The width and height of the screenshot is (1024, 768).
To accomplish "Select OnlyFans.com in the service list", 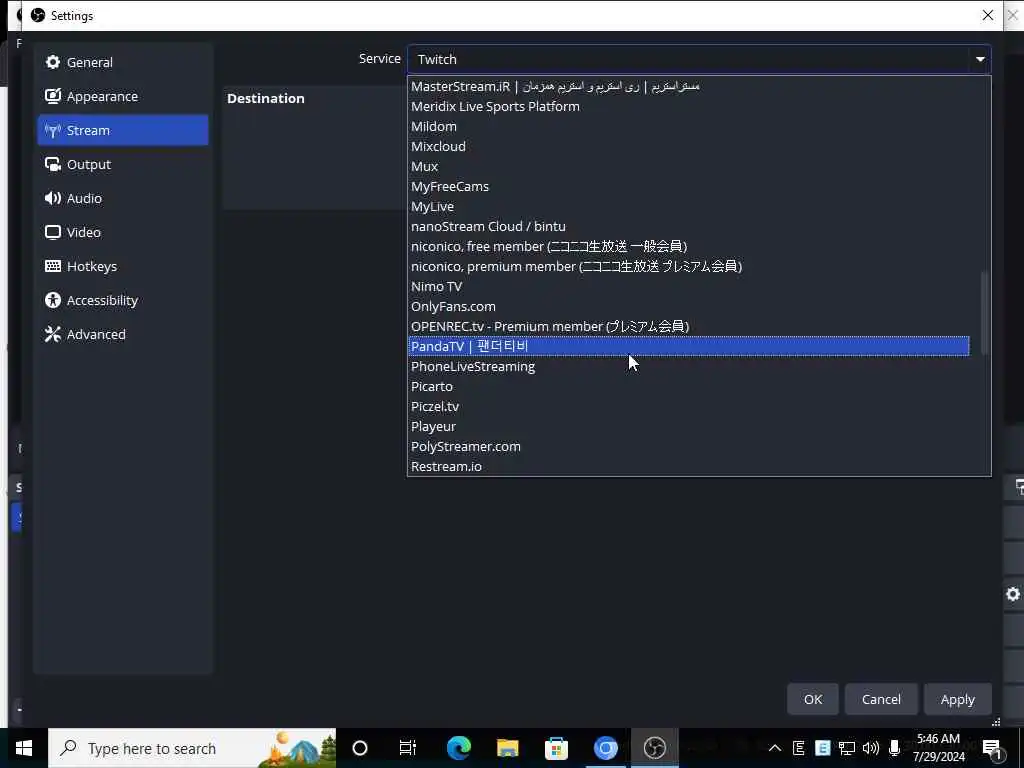I will (x=689, y=306).
